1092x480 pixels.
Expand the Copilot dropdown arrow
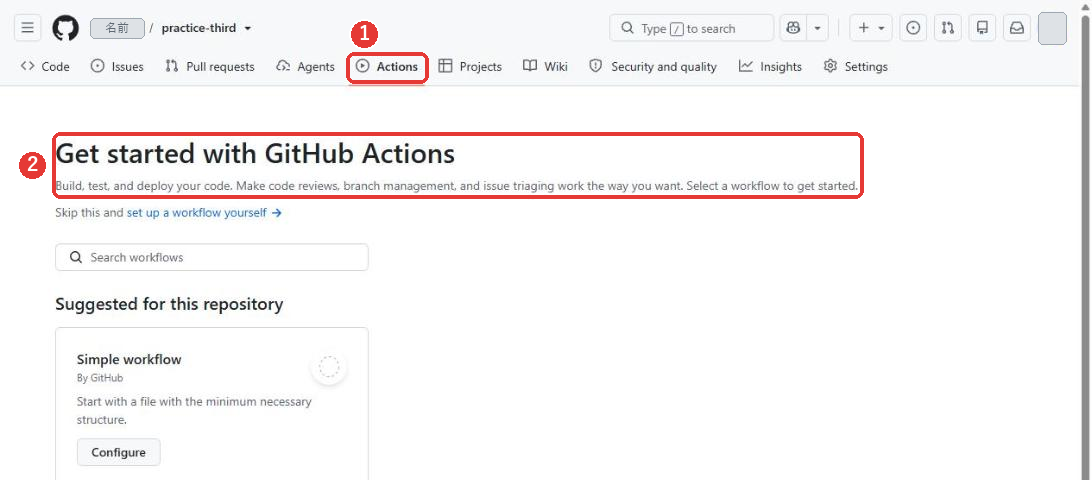(818, 28)
